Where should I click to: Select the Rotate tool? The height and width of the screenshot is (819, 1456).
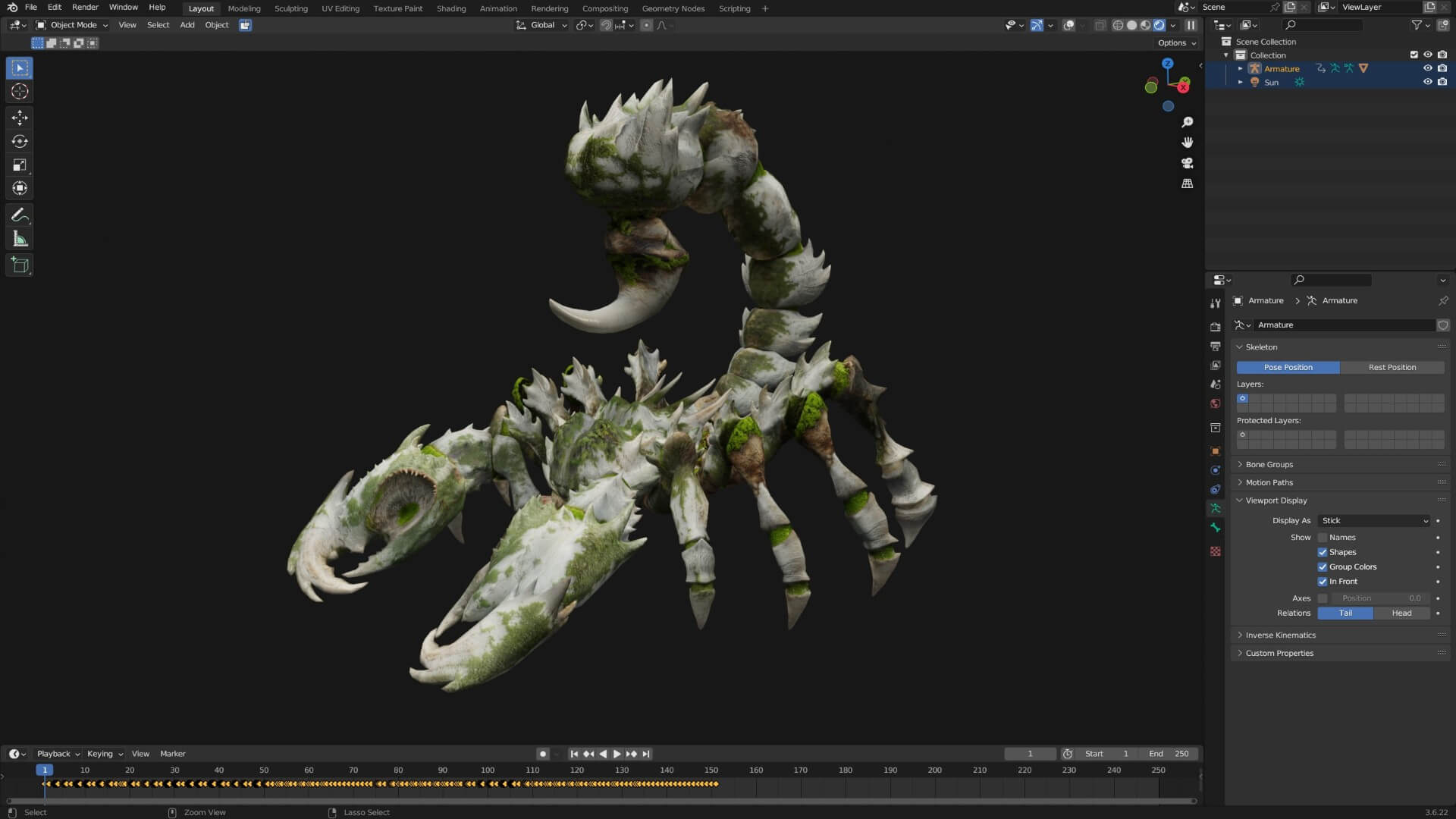click(x=20, y=141)
